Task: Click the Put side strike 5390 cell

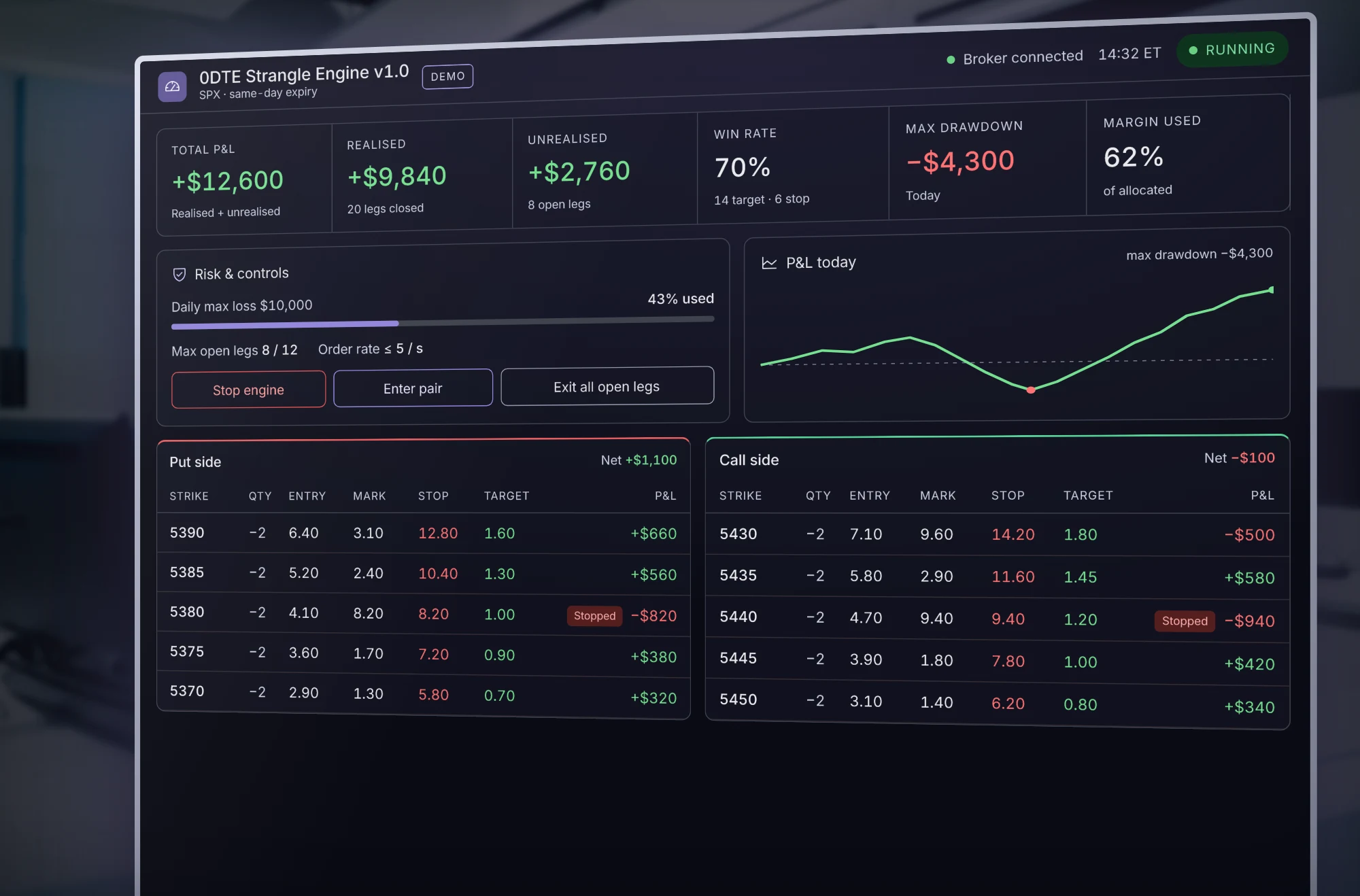Action: tap(187, 532)
